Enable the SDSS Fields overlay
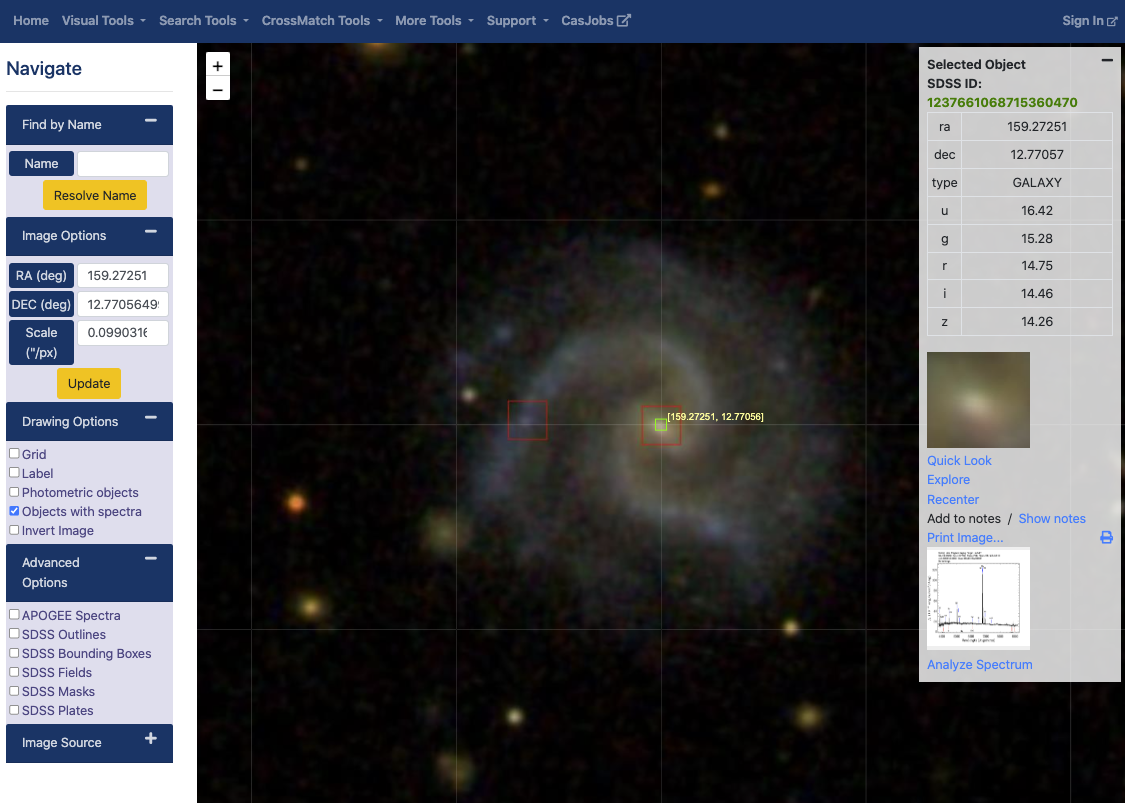 (13, 672)
